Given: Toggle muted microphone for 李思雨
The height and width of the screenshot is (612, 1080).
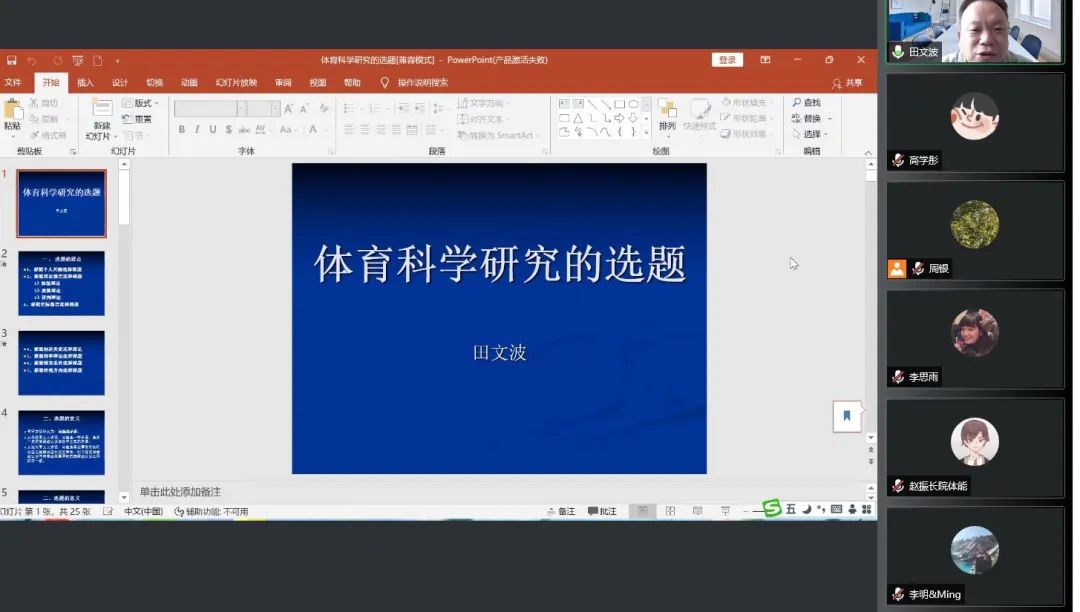Looking at the screenshot, I should (899, 377).
